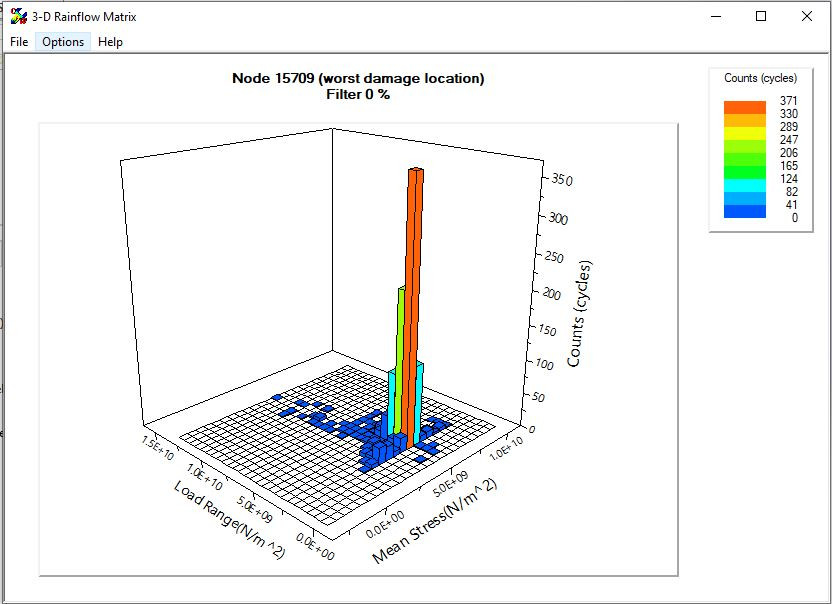Click the Filter 0 % subtitle

(358, 95)
